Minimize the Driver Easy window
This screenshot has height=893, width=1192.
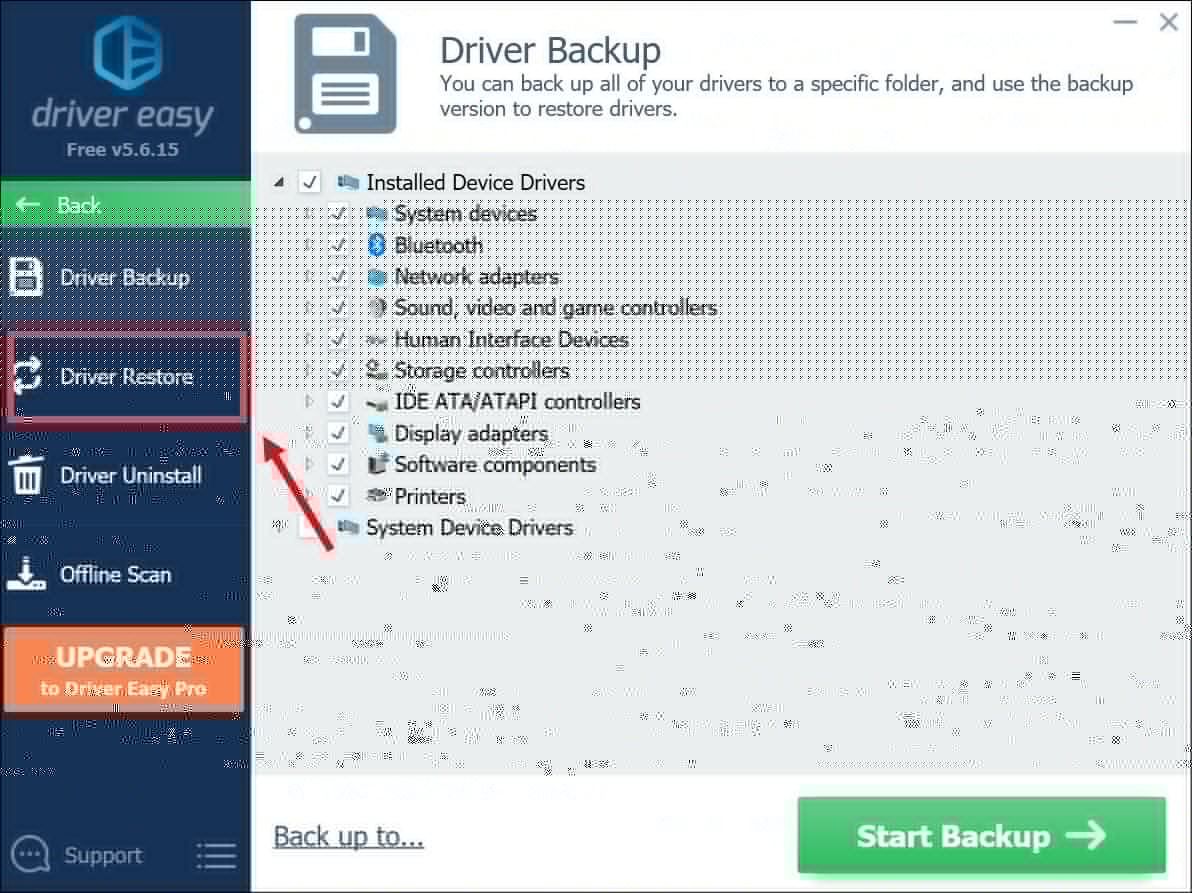pos(1124,22)
